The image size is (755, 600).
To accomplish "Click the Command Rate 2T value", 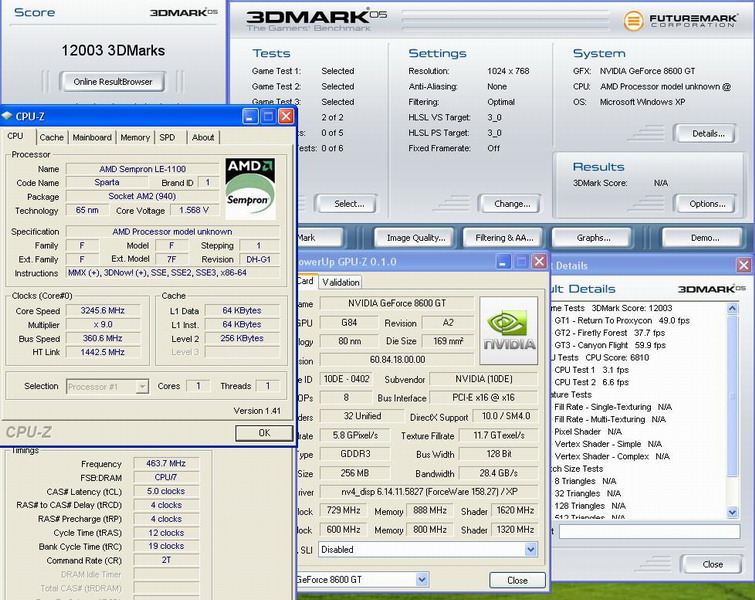I will [x=166, y=560].
